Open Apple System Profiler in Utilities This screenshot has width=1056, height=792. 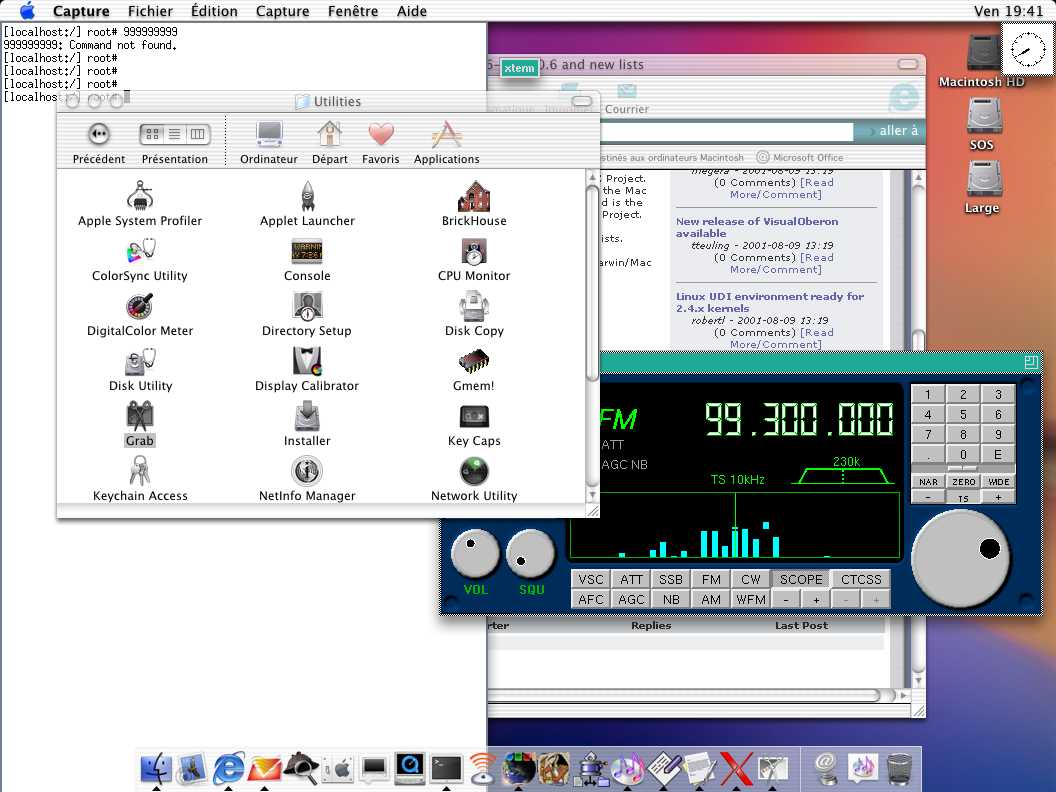[140, 196]
